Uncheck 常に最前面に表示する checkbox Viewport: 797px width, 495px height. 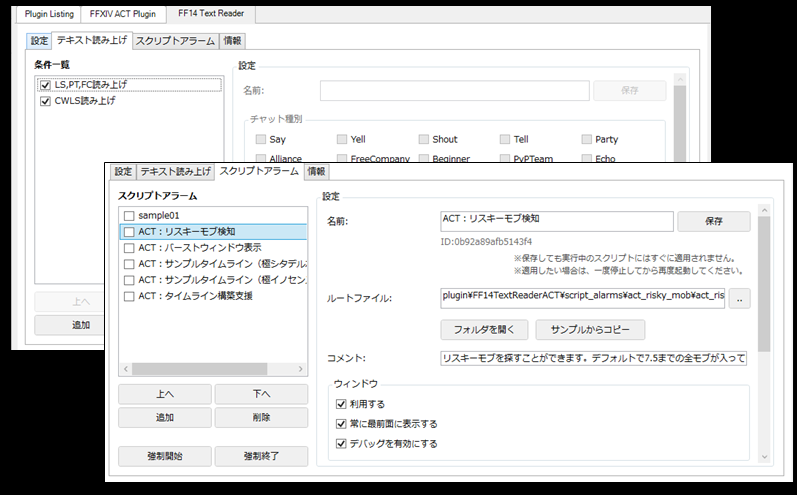click(x=341, y=424)
